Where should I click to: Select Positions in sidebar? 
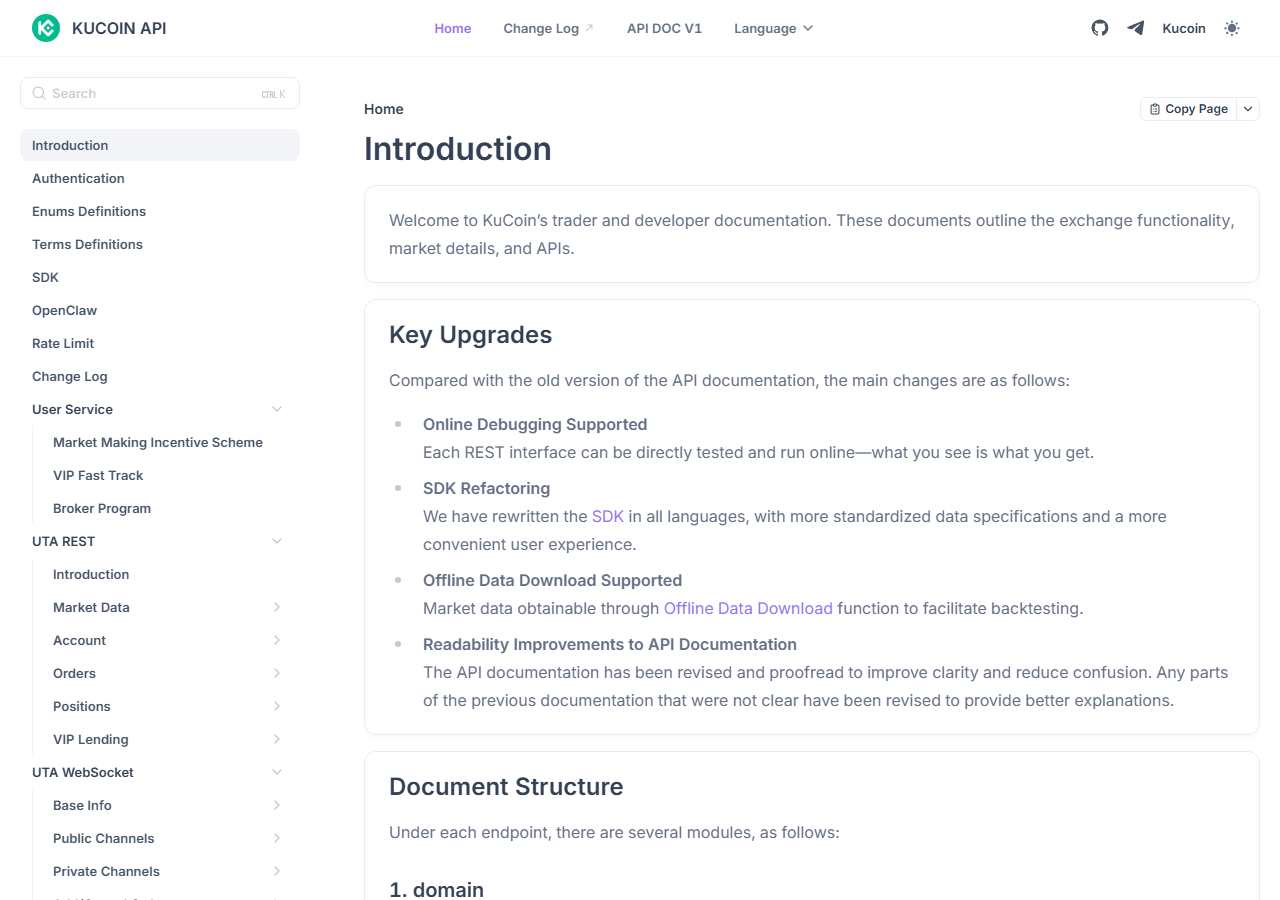pos(82,706)
